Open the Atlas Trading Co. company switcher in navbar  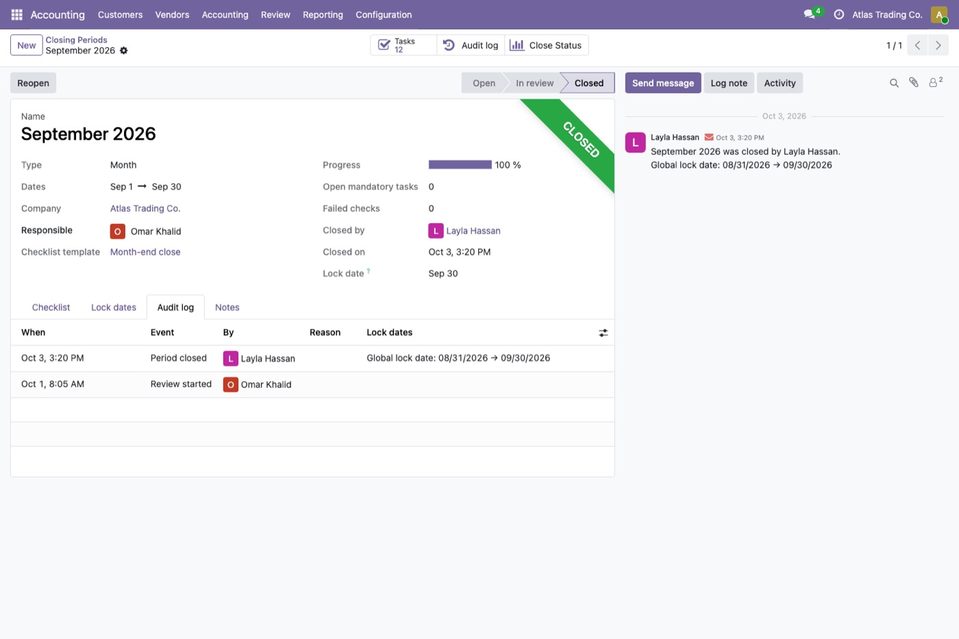pyautogui.click(x=887, y=15)
